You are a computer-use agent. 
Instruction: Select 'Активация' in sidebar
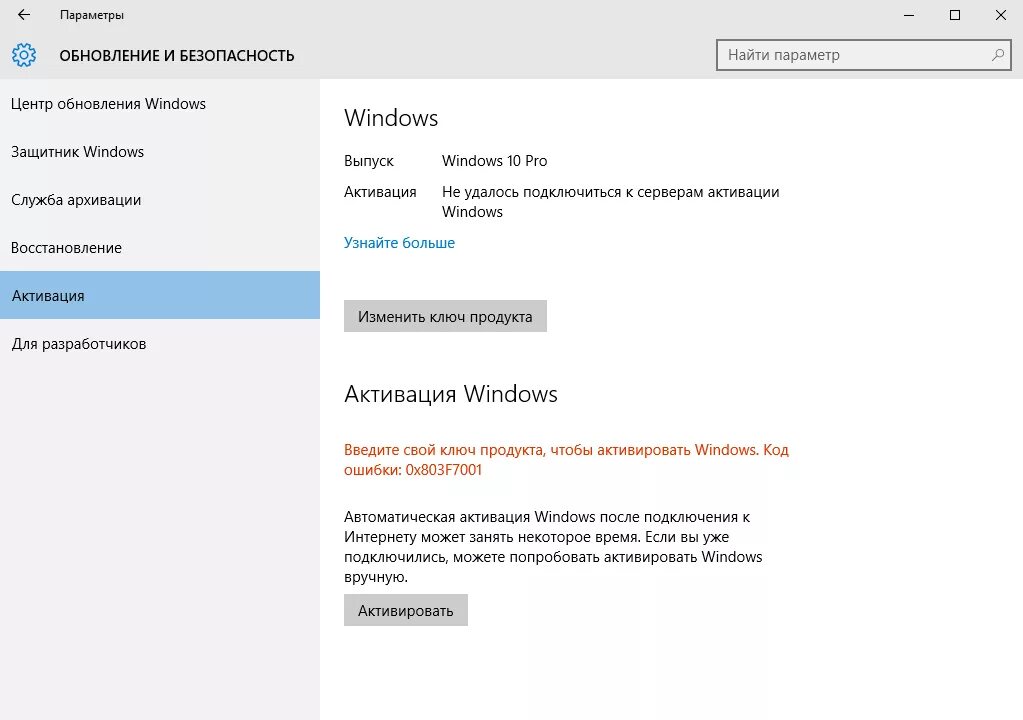point(160,295)
